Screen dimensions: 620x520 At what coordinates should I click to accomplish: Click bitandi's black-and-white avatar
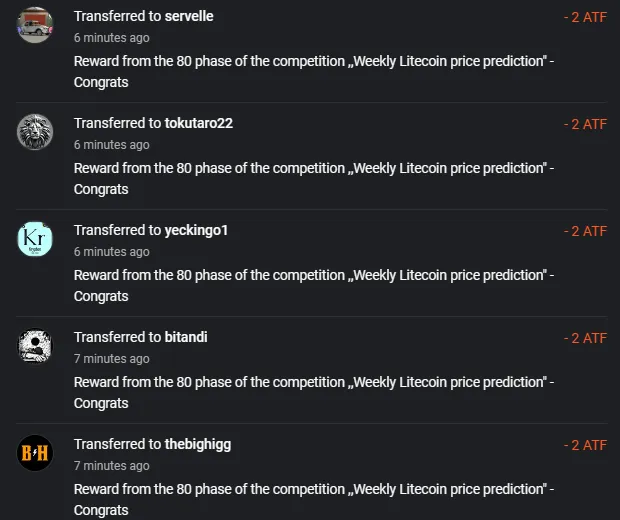point(35,346)
